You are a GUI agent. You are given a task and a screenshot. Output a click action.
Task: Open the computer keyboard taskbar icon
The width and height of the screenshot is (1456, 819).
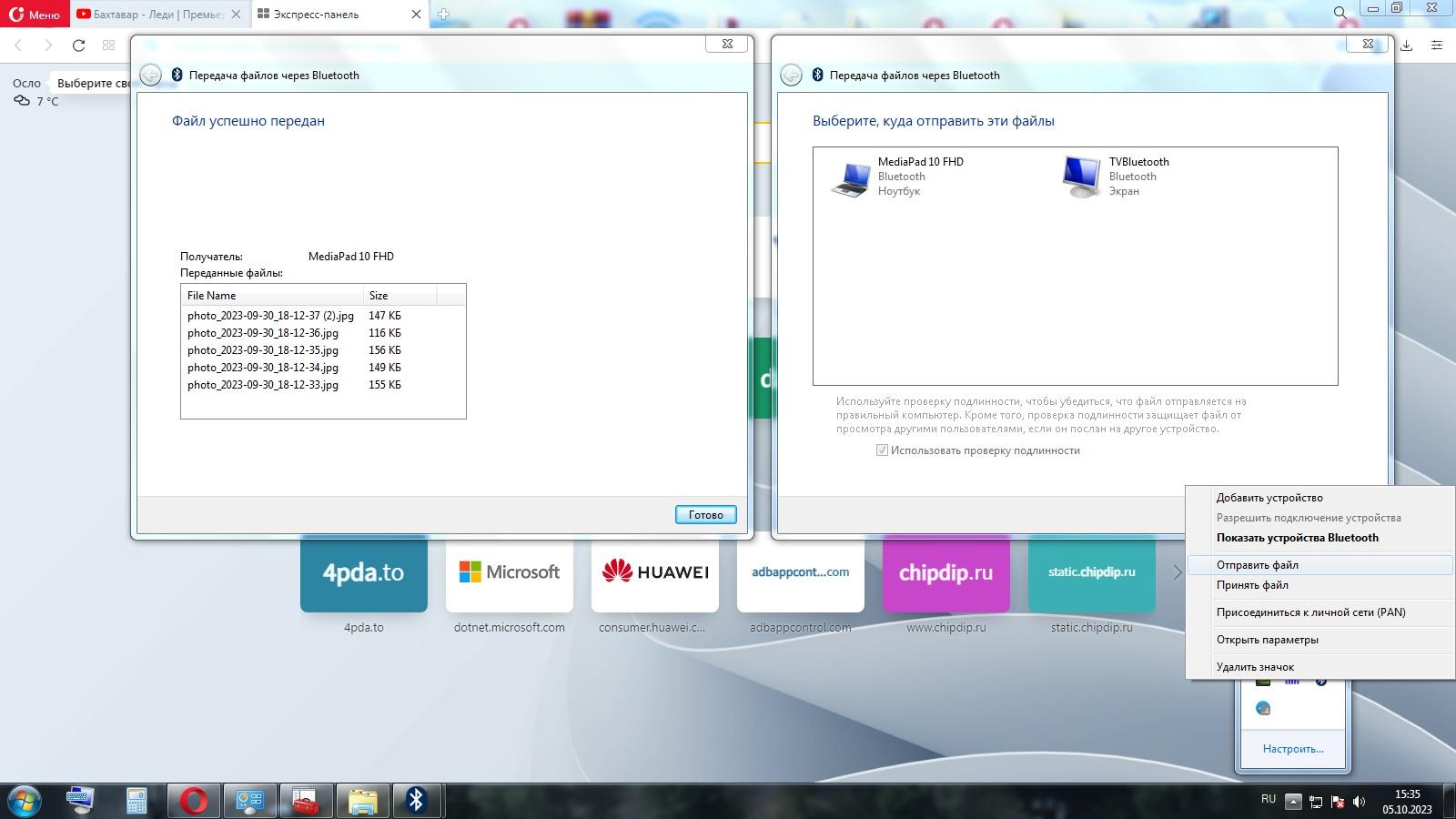tap(80, 801)
